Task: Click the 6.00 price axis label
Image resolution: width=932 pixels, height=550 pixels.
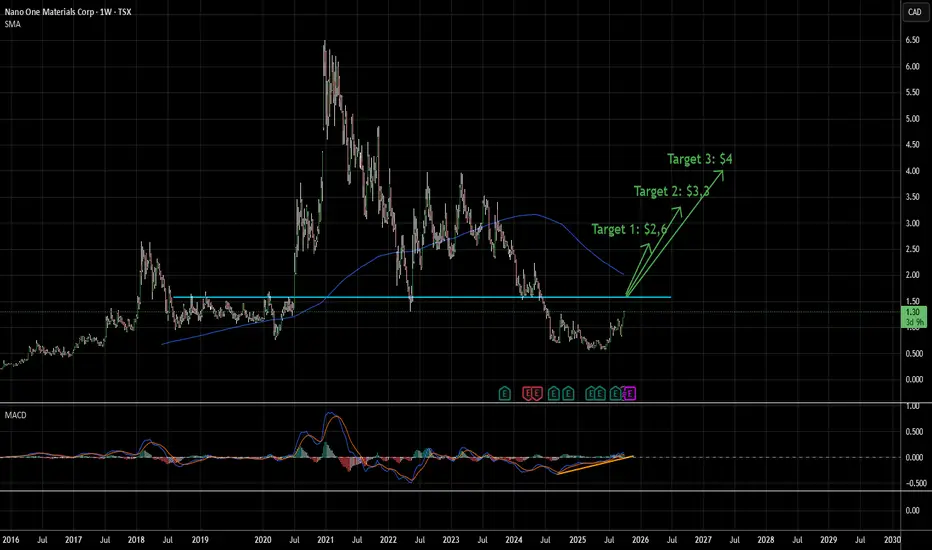Action: tap(912, 67)
